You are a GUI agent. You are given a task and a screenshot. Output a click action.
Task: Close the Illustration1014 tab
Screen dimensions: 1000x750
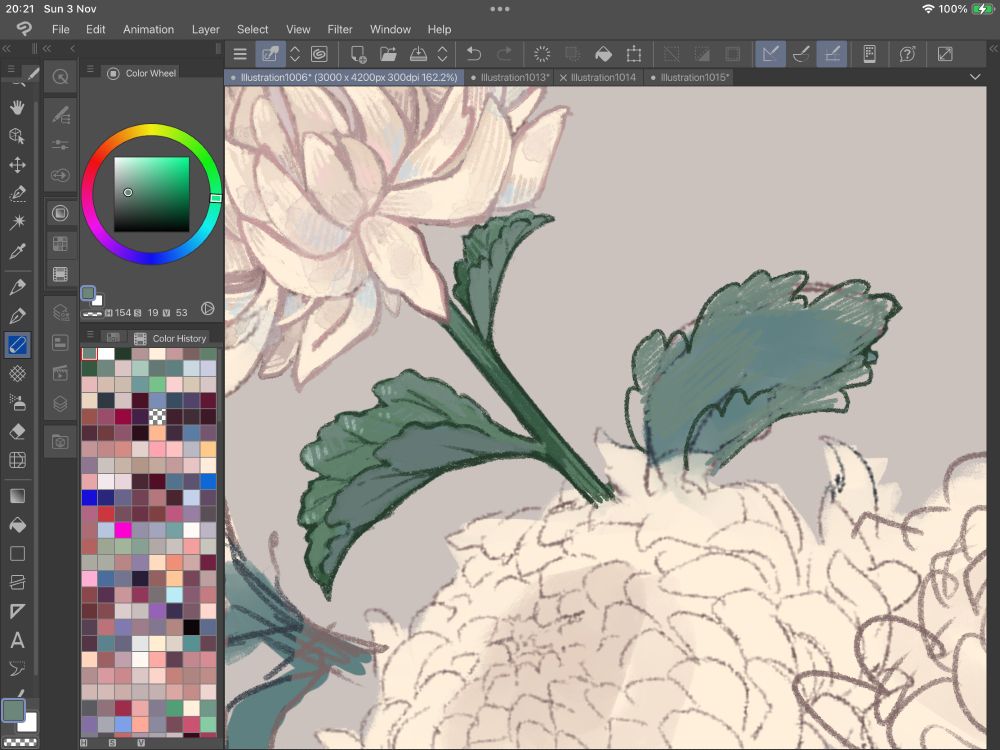563,78
